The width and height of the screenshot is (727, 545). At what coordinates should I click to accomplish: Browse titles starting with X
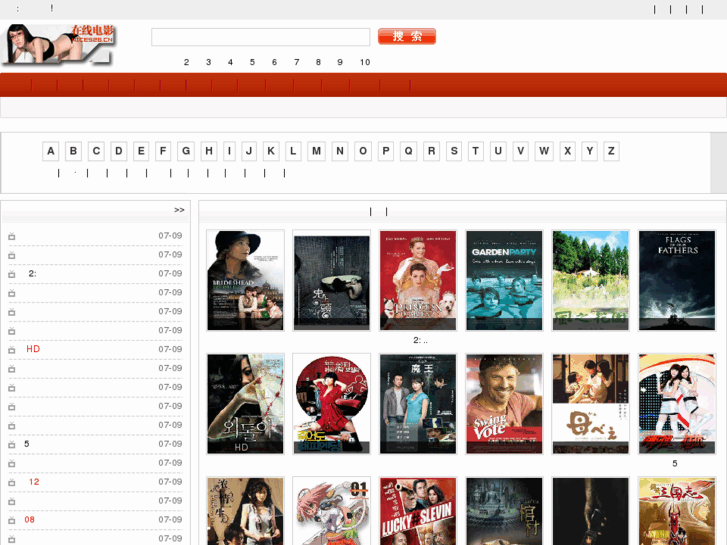tap(567, 151)
